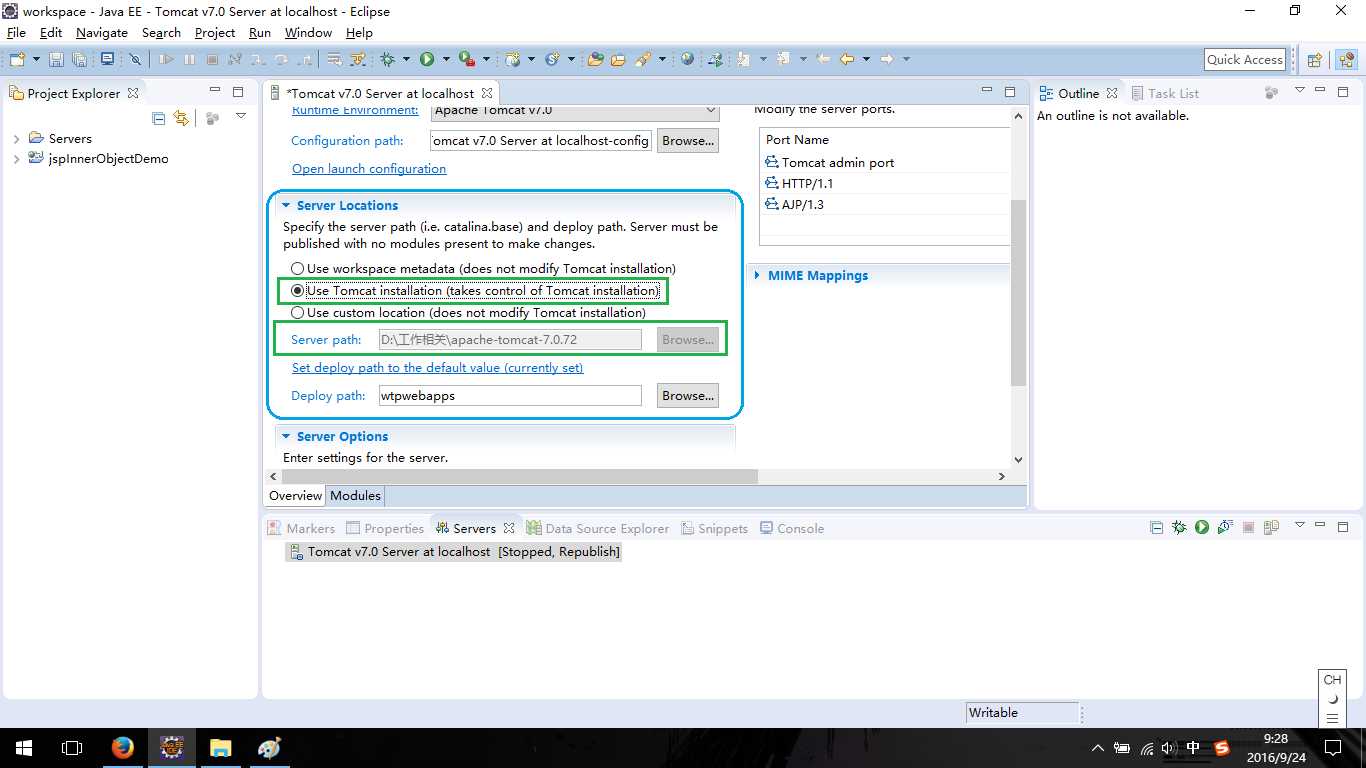Select Tomcat v7.0 Server at localhost entry

pos(454,552)
